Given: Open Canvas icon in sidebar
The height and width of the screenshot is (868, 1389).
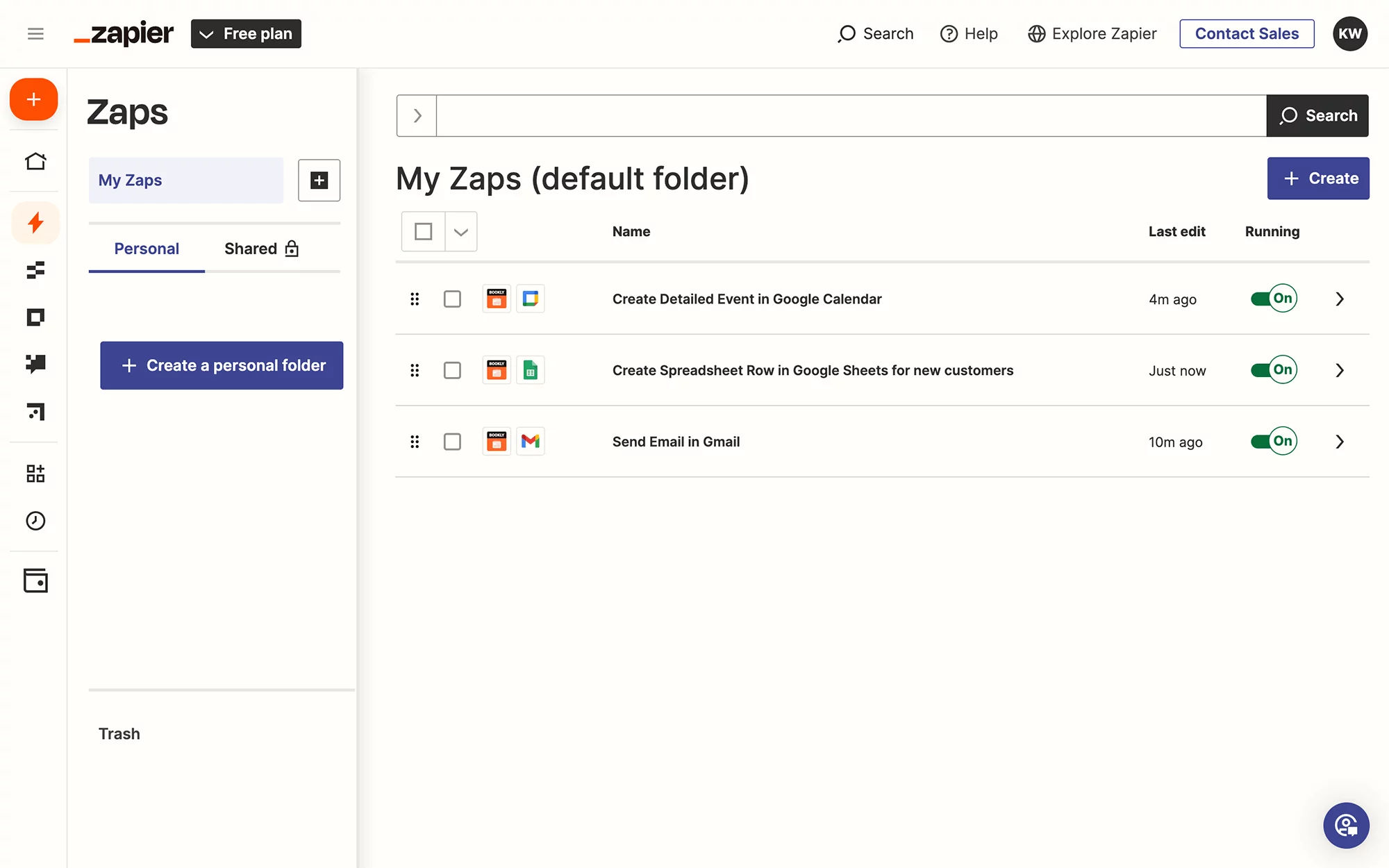Looking at the screenshot, I should (35, 412).
